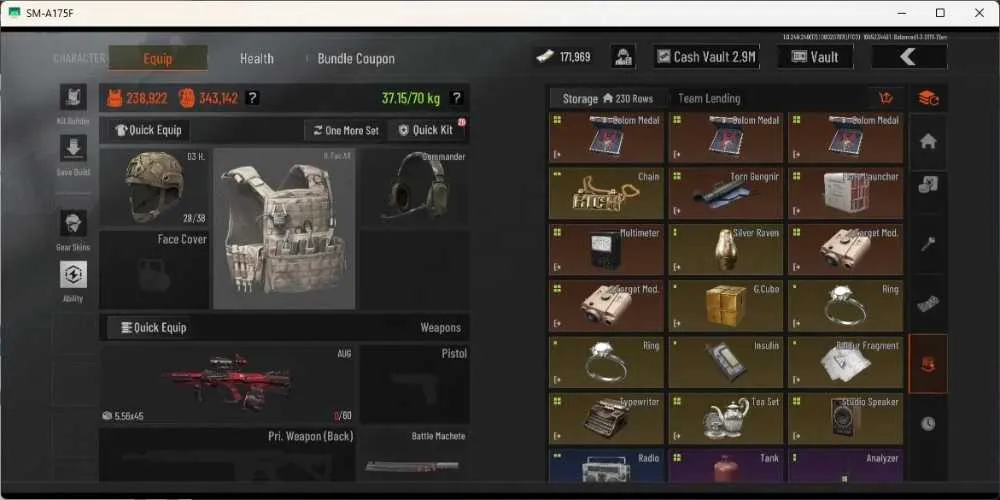Click the 37.15/70 kg weight value
Screen dimensions: 1000x500
tap(411, 98)
